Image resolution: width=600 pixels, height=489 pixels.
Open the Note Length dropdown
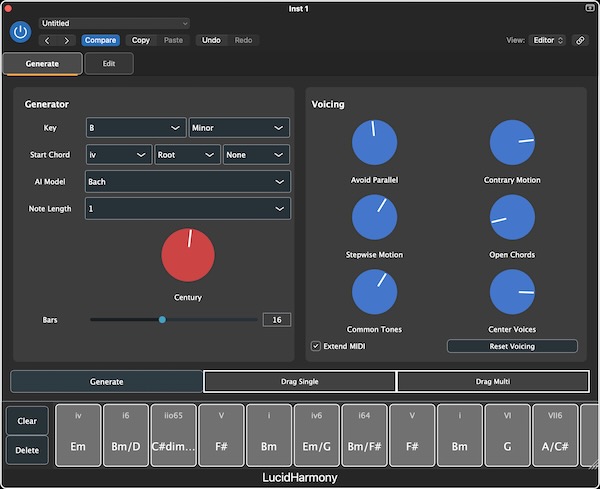[x=188, y=209]
